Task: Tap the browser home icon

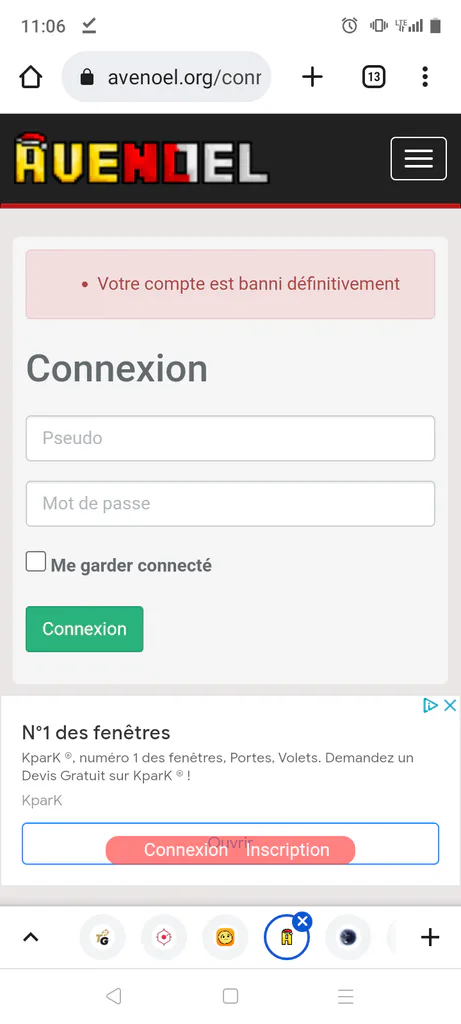Action: pos(31,77)
